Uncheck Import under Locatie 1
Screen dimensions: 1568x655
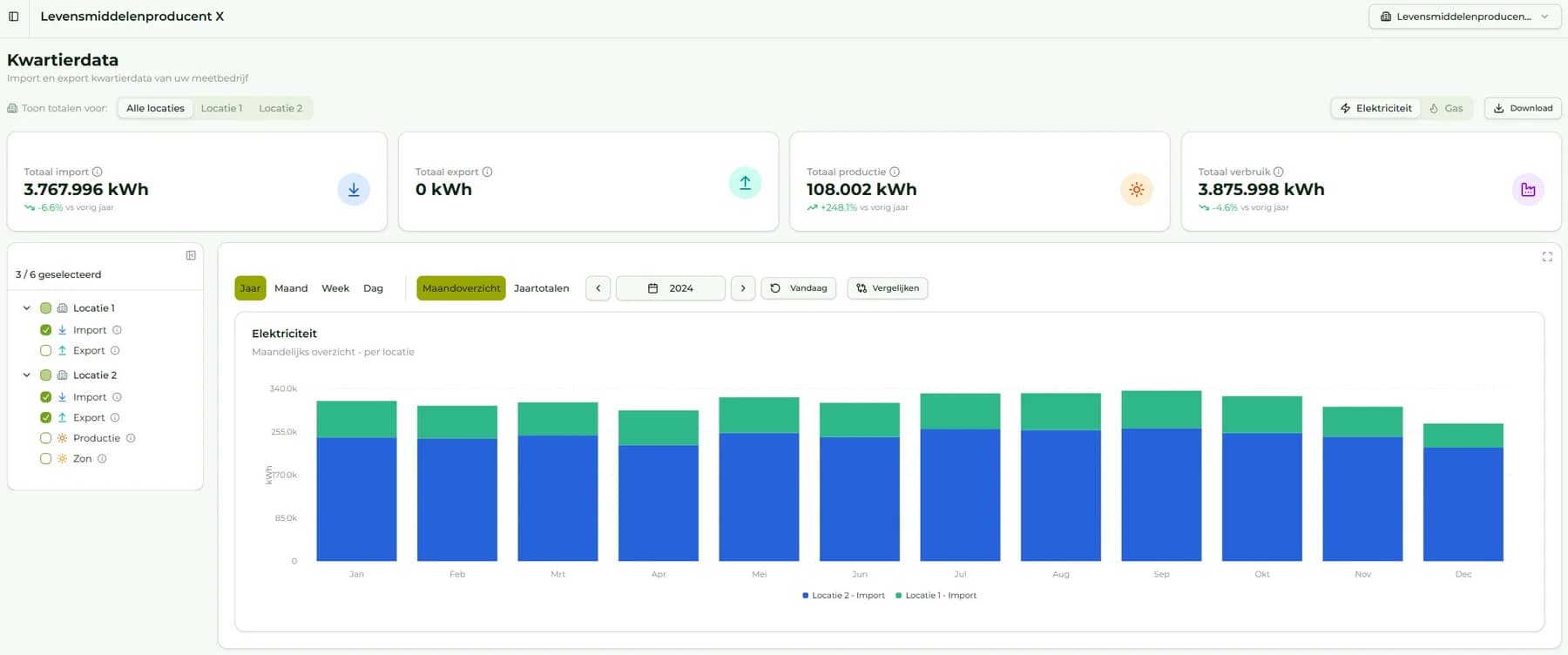pos(46,330)
